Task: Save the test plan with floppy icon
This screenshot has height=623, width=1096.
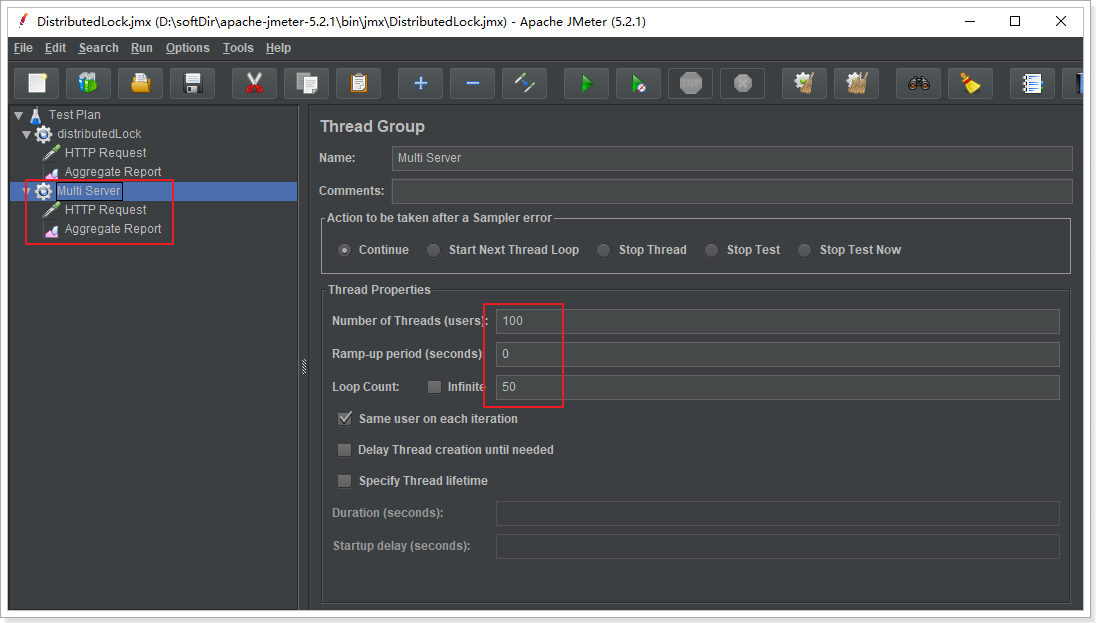Action: point(192,83)
